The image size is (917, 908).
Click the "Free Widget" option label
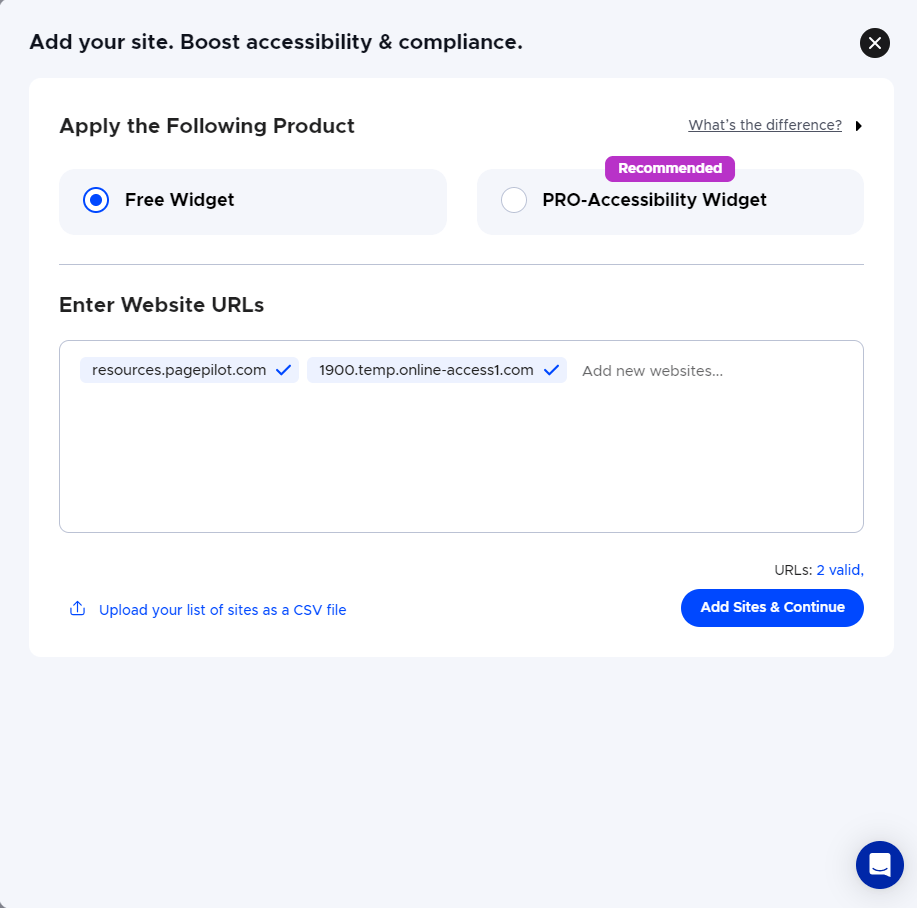tap(179, 200)
